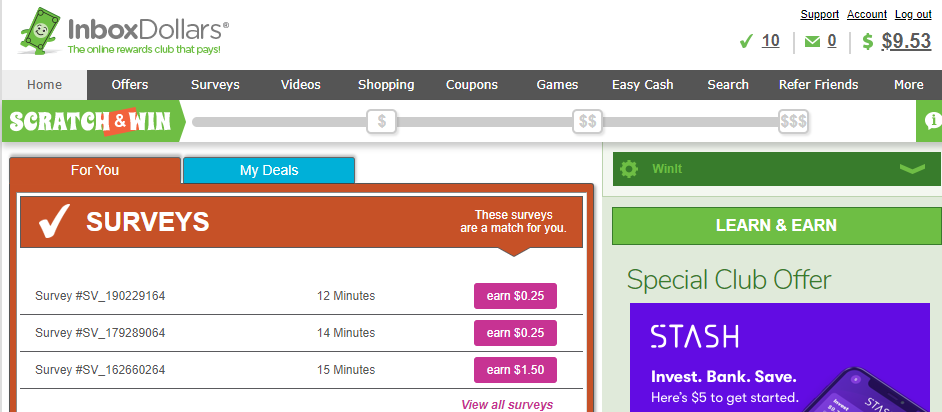Click the green checkmark tasks icon
942x412 pixels.
click(x=745, y=42)
